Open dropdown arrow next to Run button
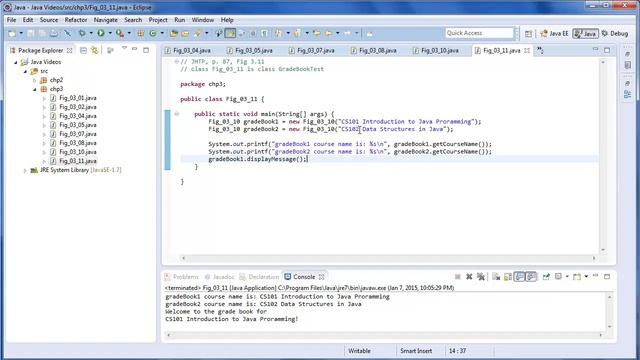640x360 pixels. pos(109,33)
